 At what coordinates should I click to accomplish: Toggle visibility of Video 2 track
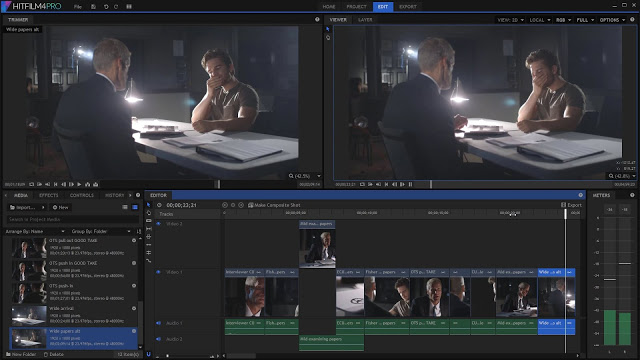pyautogui.click(x=158, y=224)
